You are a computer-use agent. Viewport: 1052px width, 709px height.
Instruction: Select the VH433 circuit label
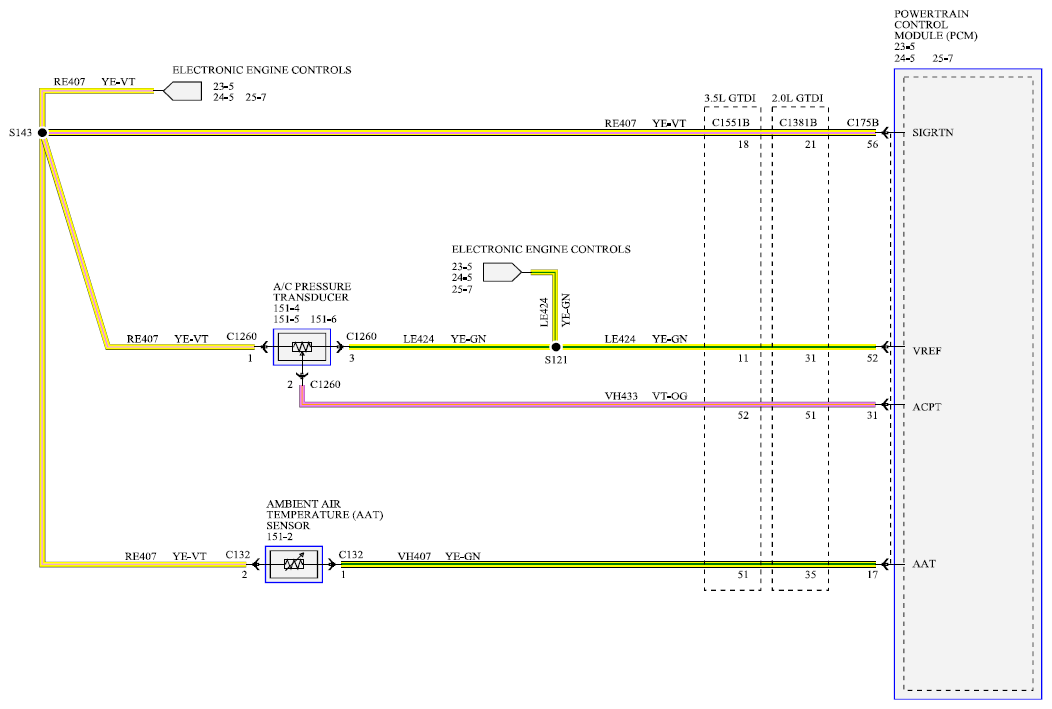[x=621, y=396]
